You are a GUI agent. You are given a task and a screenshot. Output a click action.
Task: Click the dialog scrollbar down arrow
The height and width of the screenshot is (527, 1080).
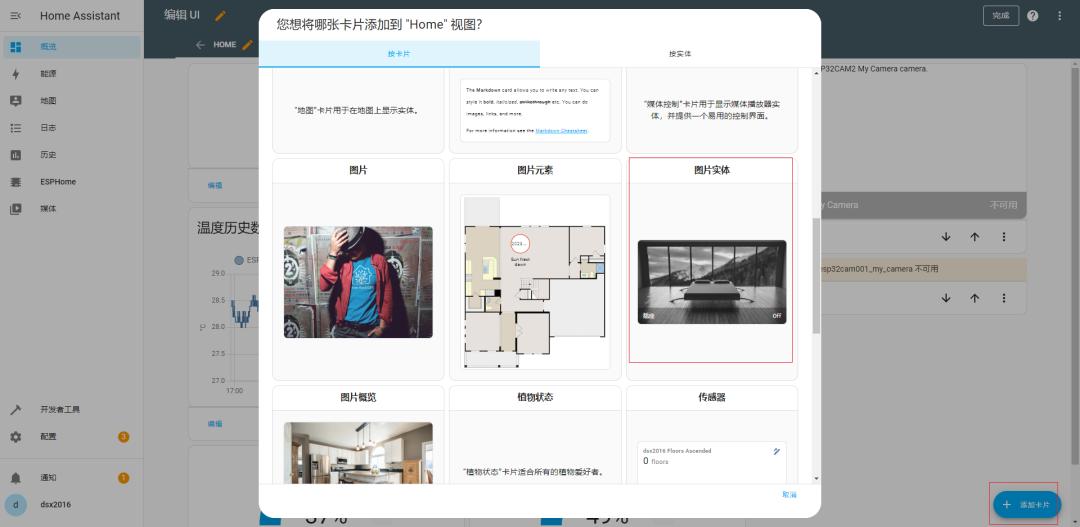click(x=816, y=478)
